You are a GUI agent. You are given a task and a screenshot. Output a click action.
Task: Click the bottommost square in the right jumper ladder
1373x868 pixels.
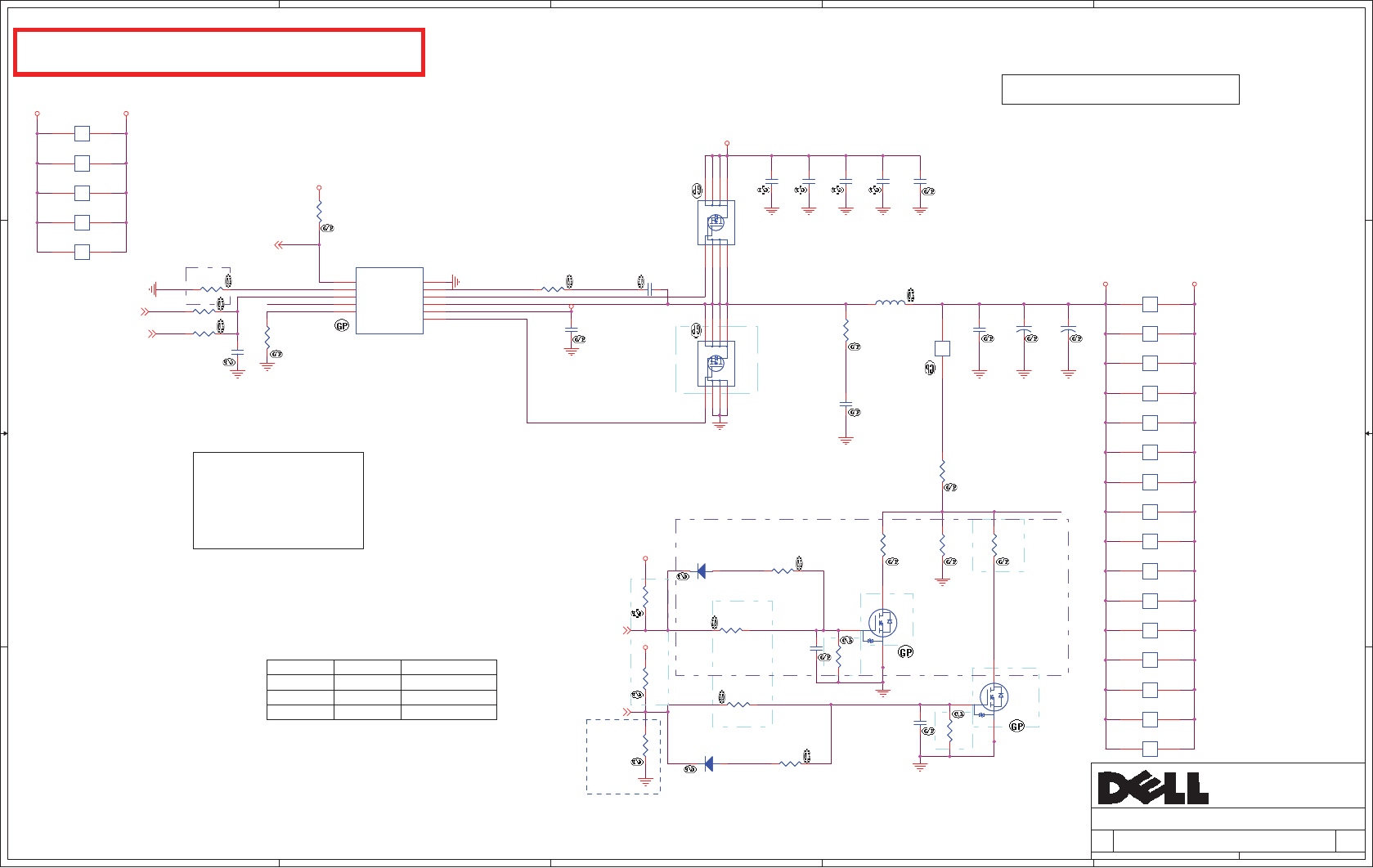1150,749
